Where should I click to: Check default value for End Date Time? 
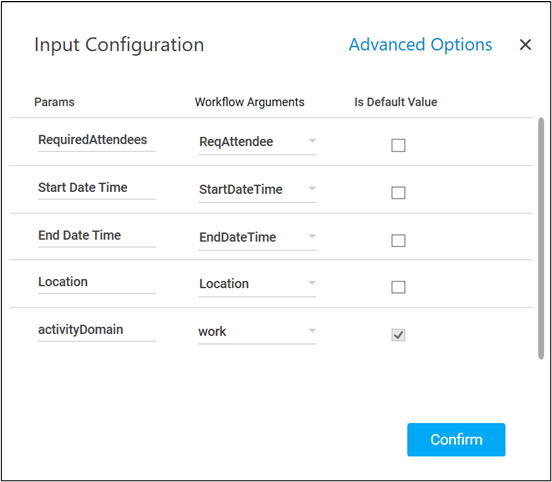(398, 240)
